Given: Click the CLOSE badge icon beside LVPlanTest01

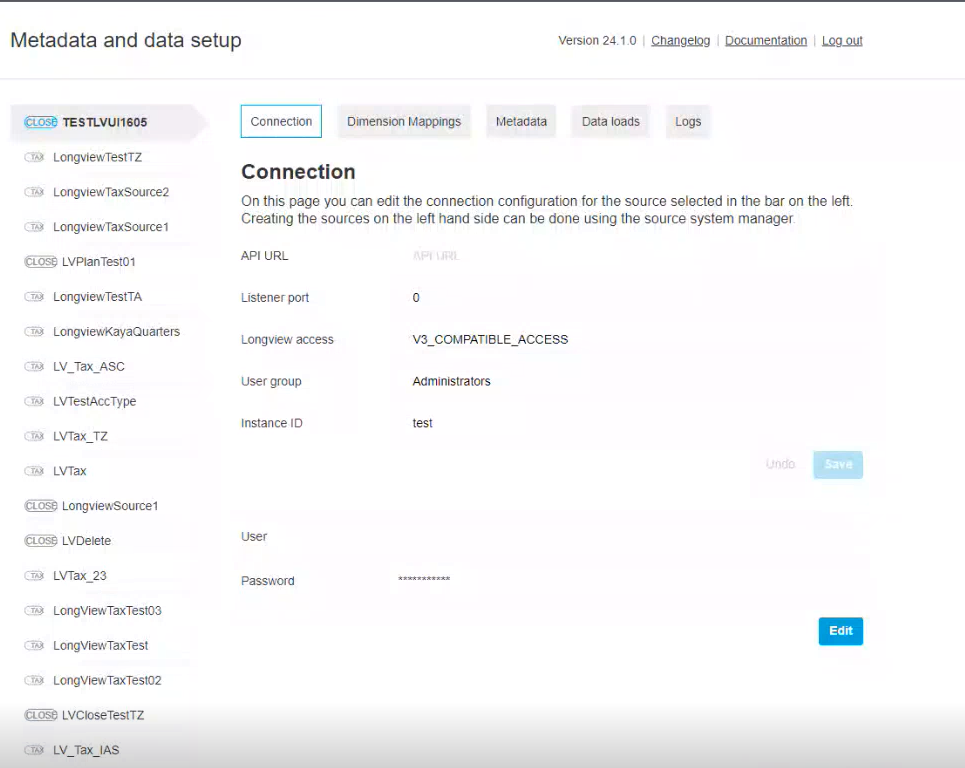Looking at the screenshot, I should [40, 262].
